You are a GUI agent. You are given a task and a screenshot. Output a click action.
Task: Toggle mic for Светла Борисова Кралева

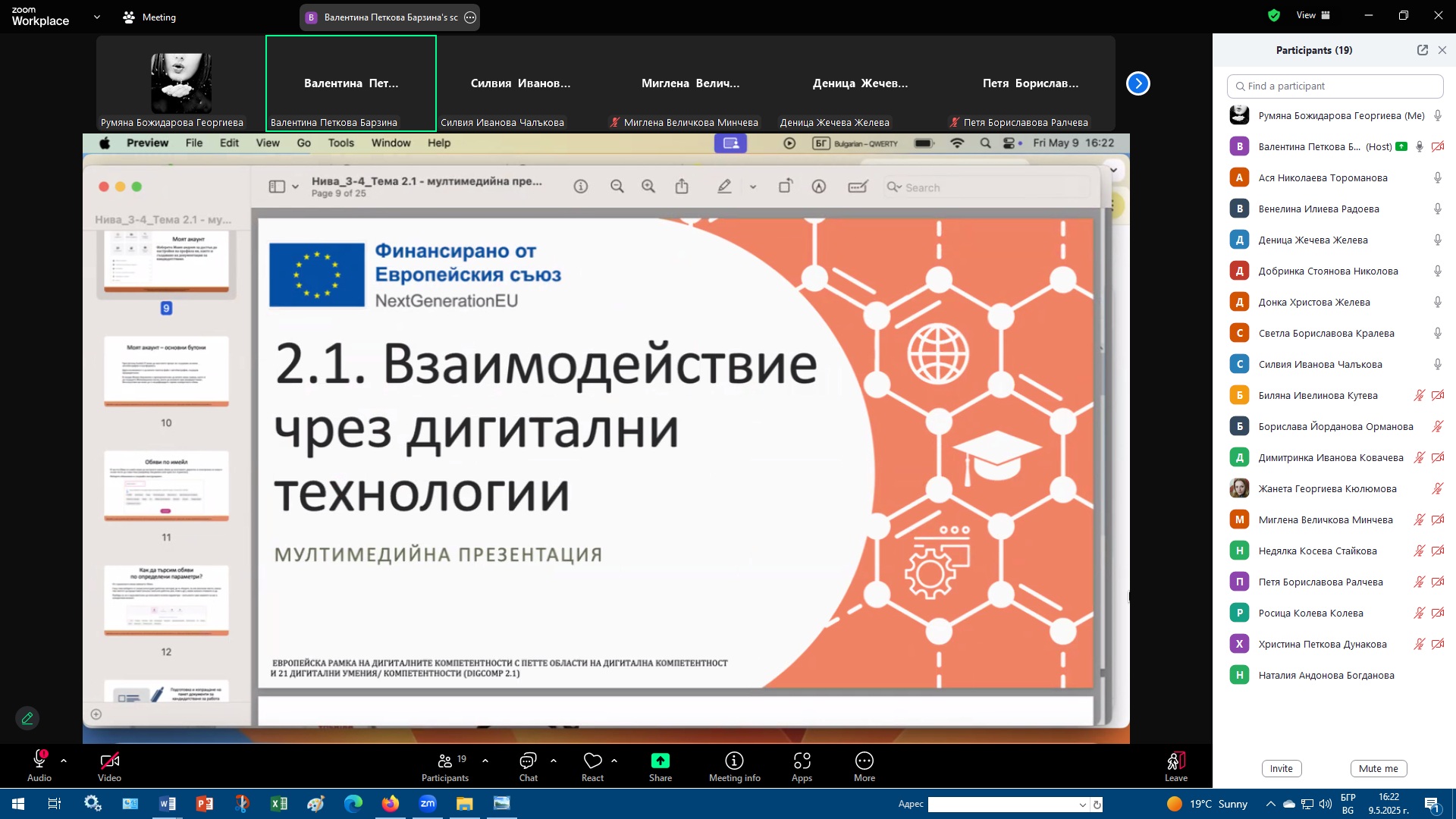tap(1437, 333)
